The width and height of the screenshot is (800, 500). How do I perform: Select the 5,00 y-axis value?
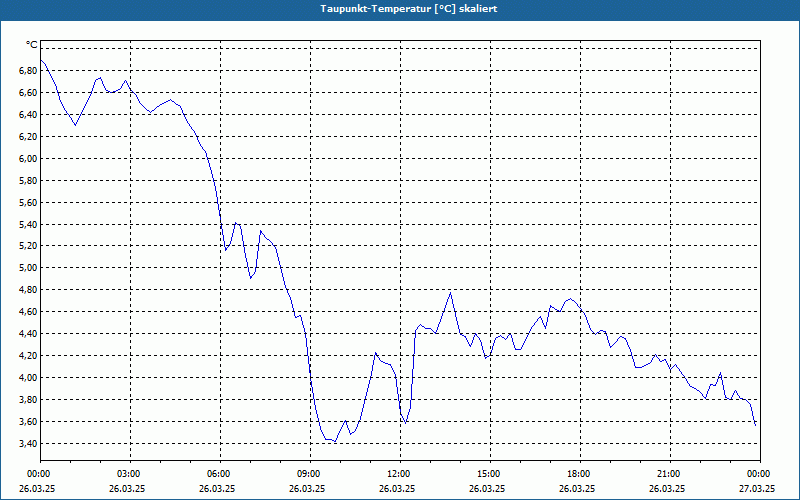click(28, 267)
